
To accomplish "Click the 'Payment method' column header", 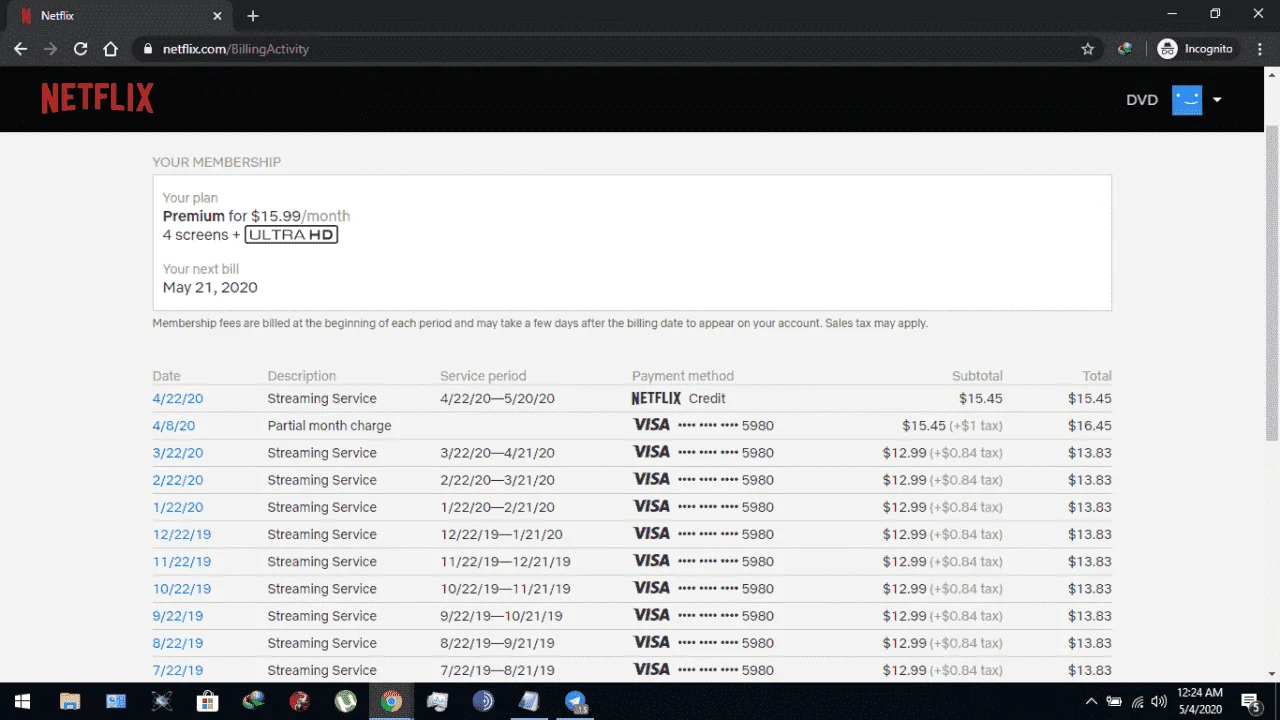I will (x=683, y=376).
